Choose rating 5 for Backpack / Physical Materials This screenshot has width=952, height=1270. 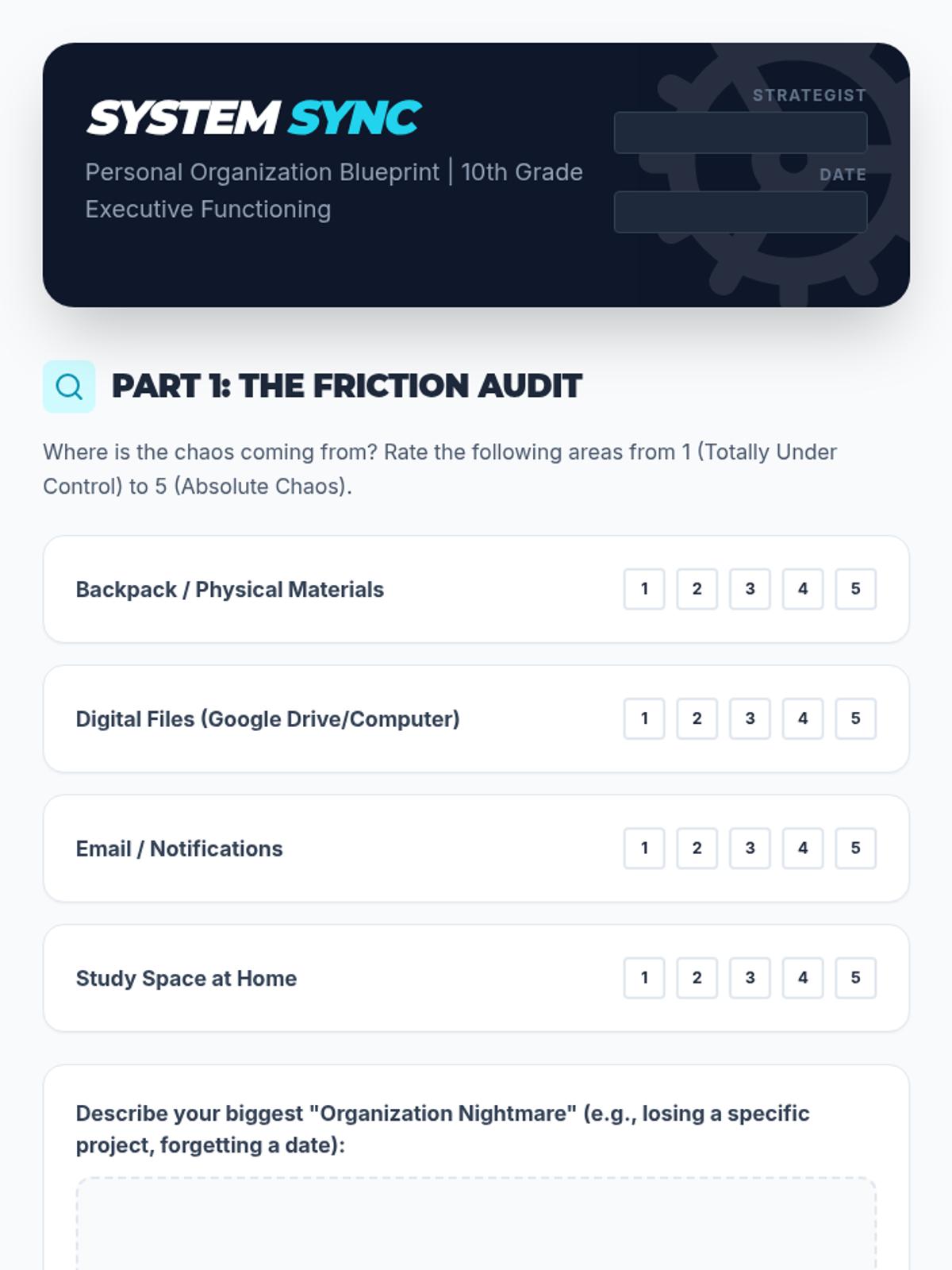pyautogui.click(x=855, y=589)
